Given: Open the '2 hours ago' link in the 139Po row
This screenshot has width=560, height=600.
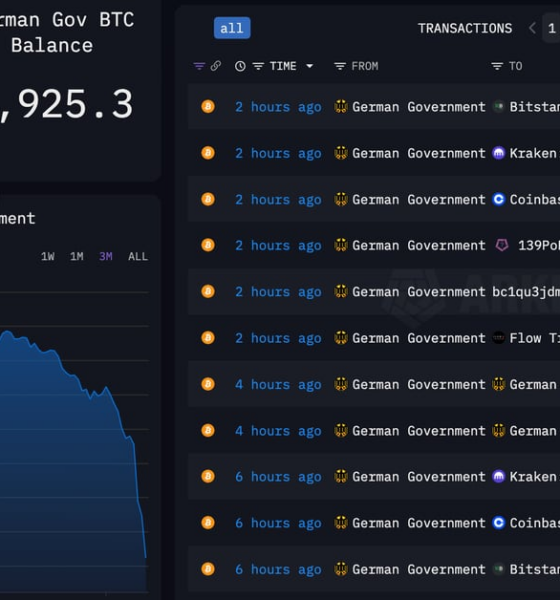Looking at the screenshot, I should [x=278, y=245].
